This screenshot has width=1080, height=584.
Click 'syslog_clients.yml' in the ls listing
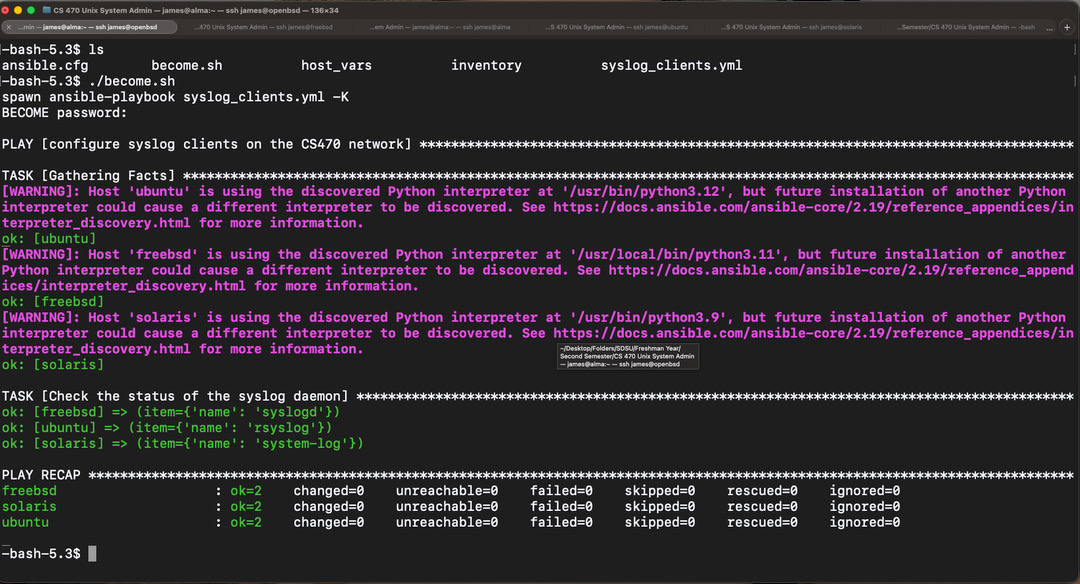(672, 65)
